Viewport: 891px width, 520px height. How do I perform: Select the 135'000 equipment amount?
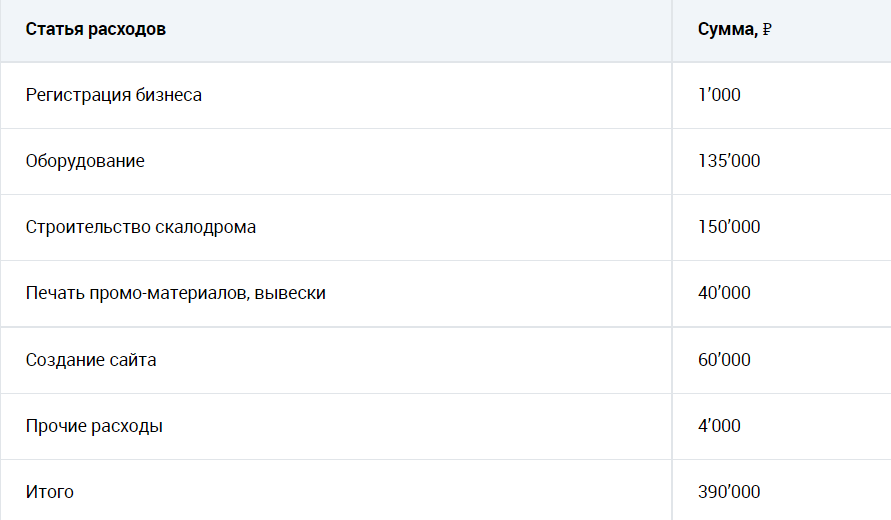729,160
